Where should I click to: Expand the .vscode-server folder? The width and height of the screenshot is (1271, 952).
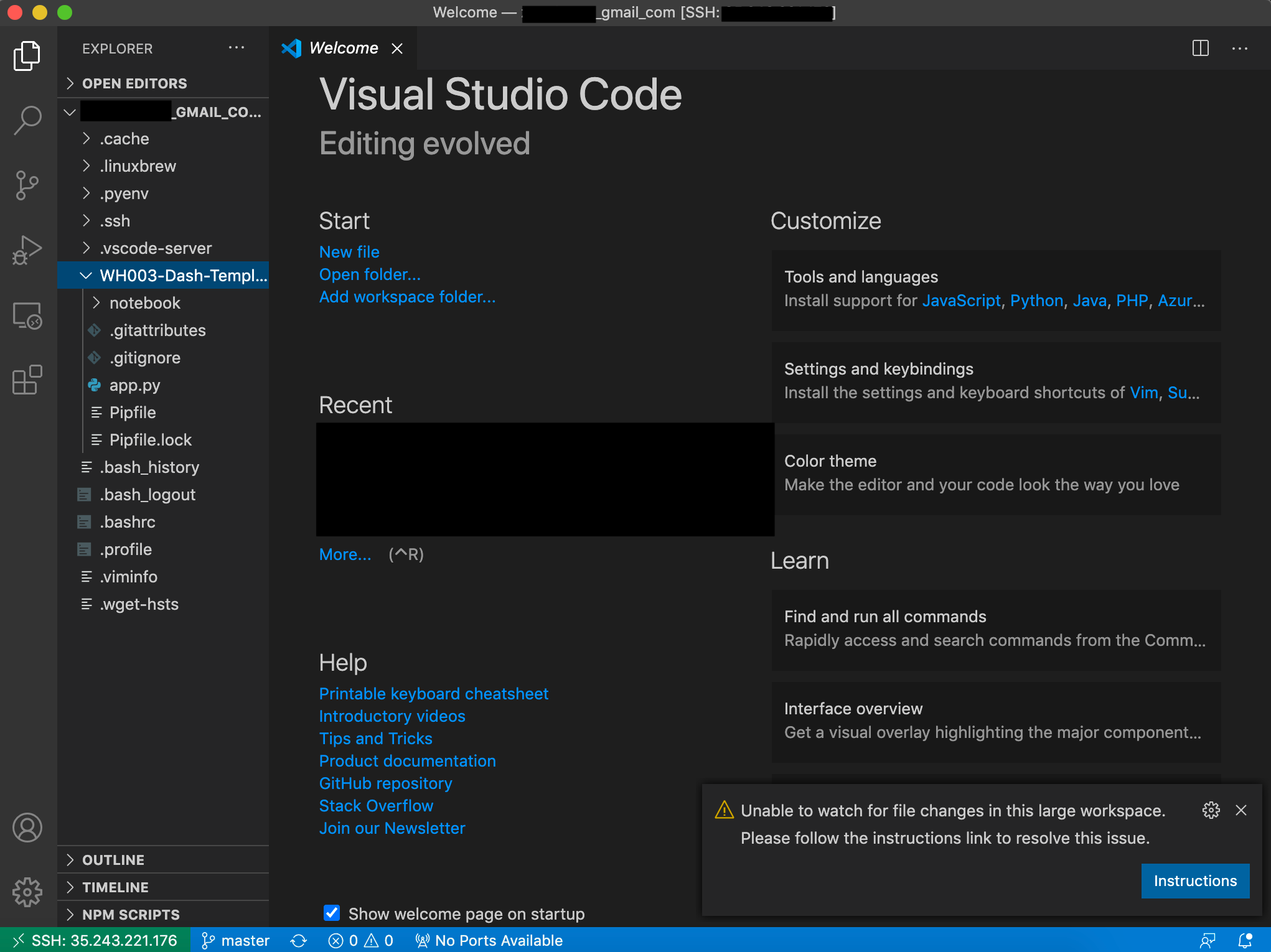pyautogui.click(x=163, y=248)
